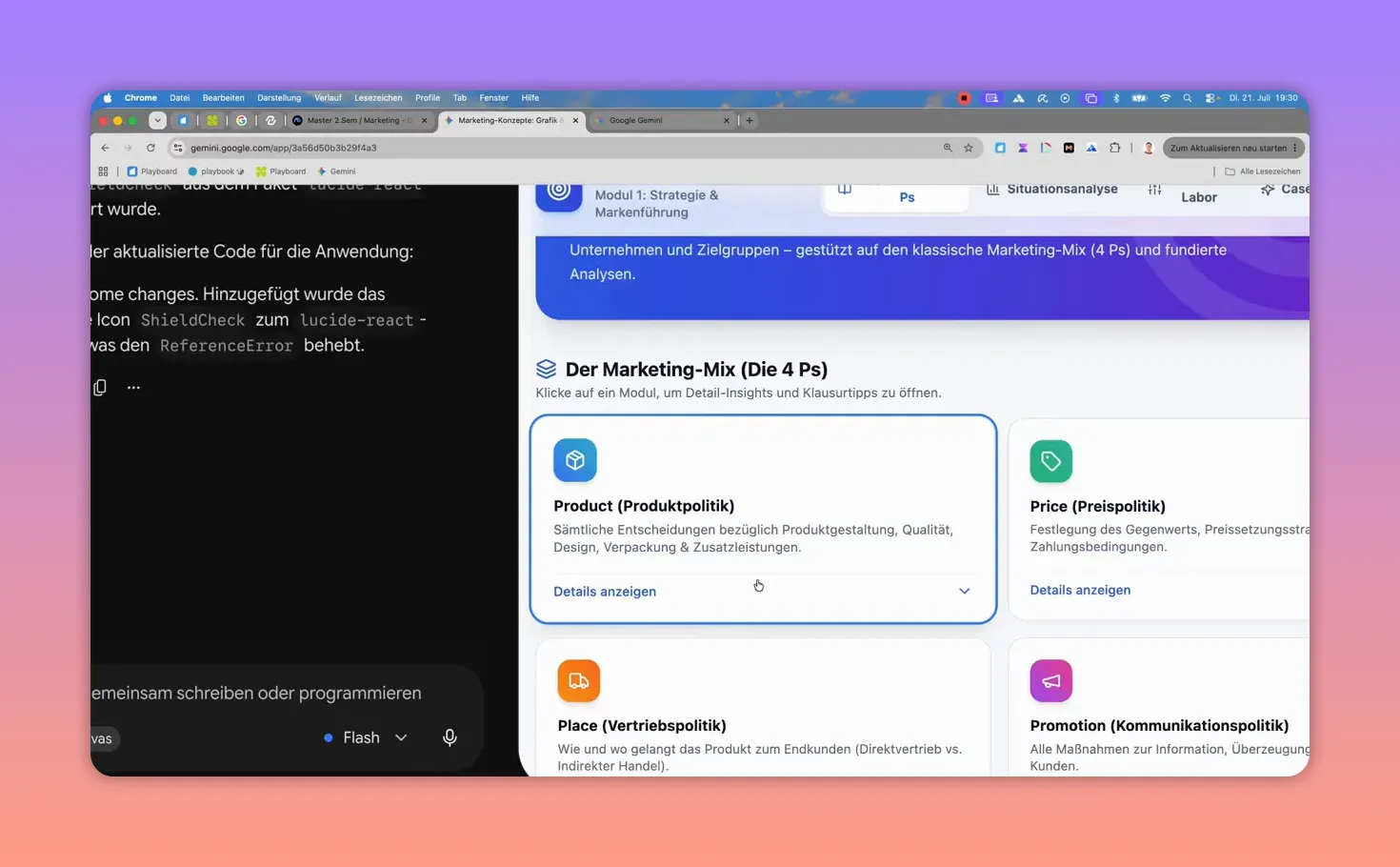1400x867 pixels.
Task: Open the Chrome tab search dropdown
Action: (157, 120)
